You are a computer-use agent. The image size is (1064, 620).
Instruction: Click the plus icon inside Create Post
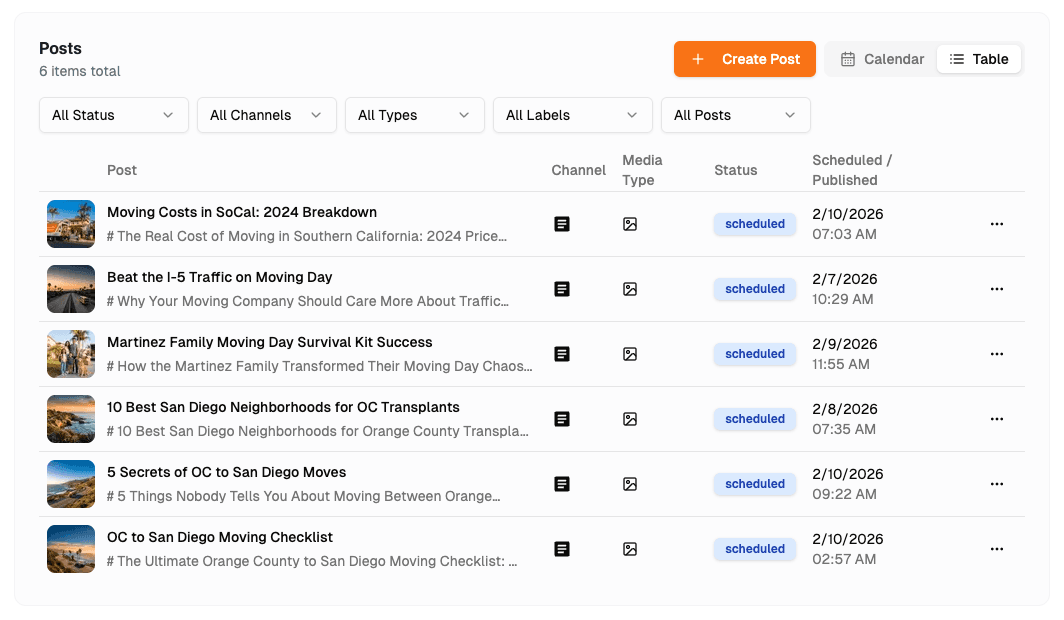697,59
